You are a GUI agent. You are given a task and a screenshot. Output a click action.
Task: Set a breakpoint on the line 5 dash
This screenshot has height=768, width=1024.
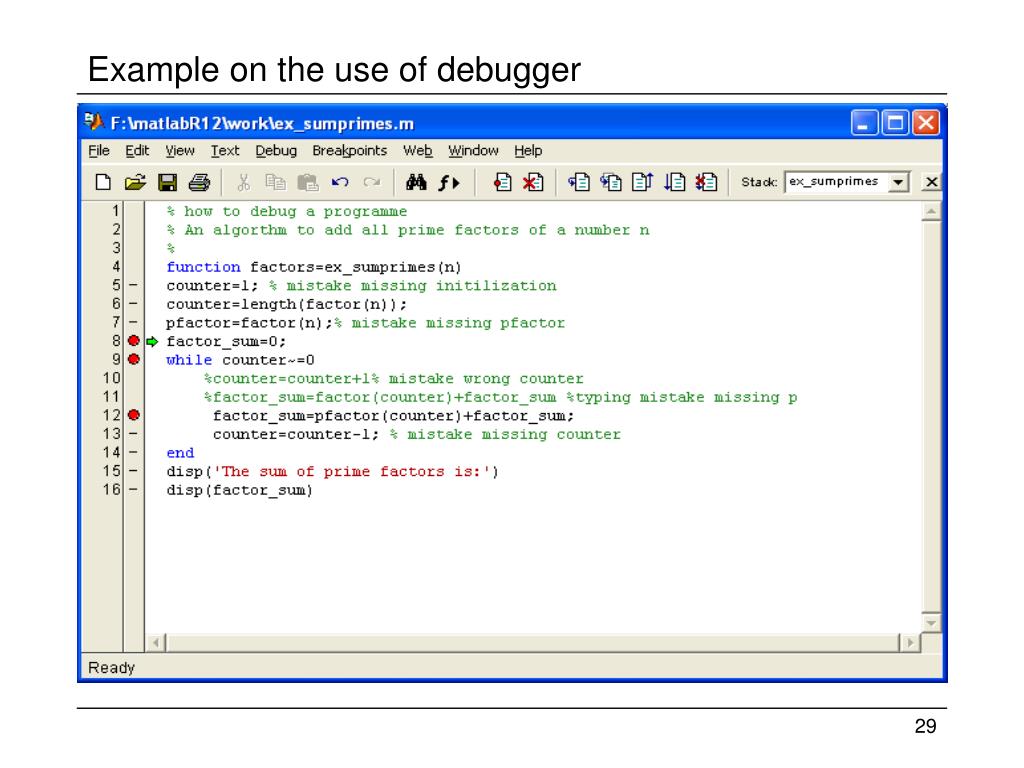coord(133,285)
